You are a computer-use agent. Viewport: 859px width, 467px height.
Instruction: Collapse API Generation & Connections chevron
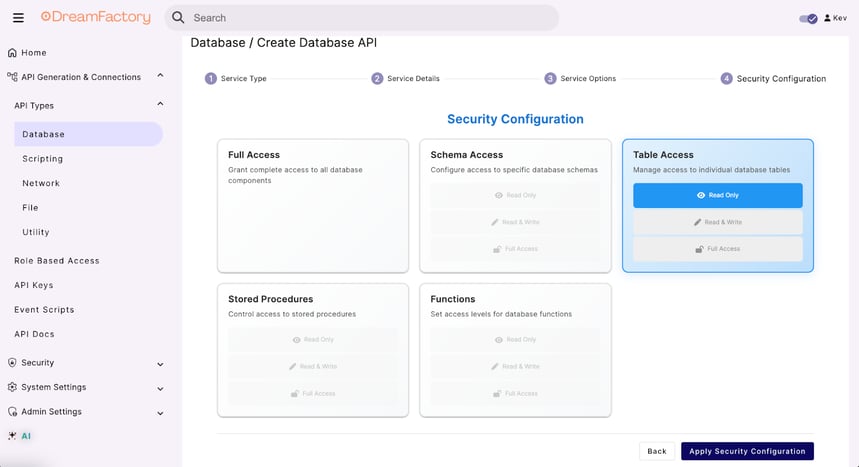pyautogui.click(x=160, y=76)
